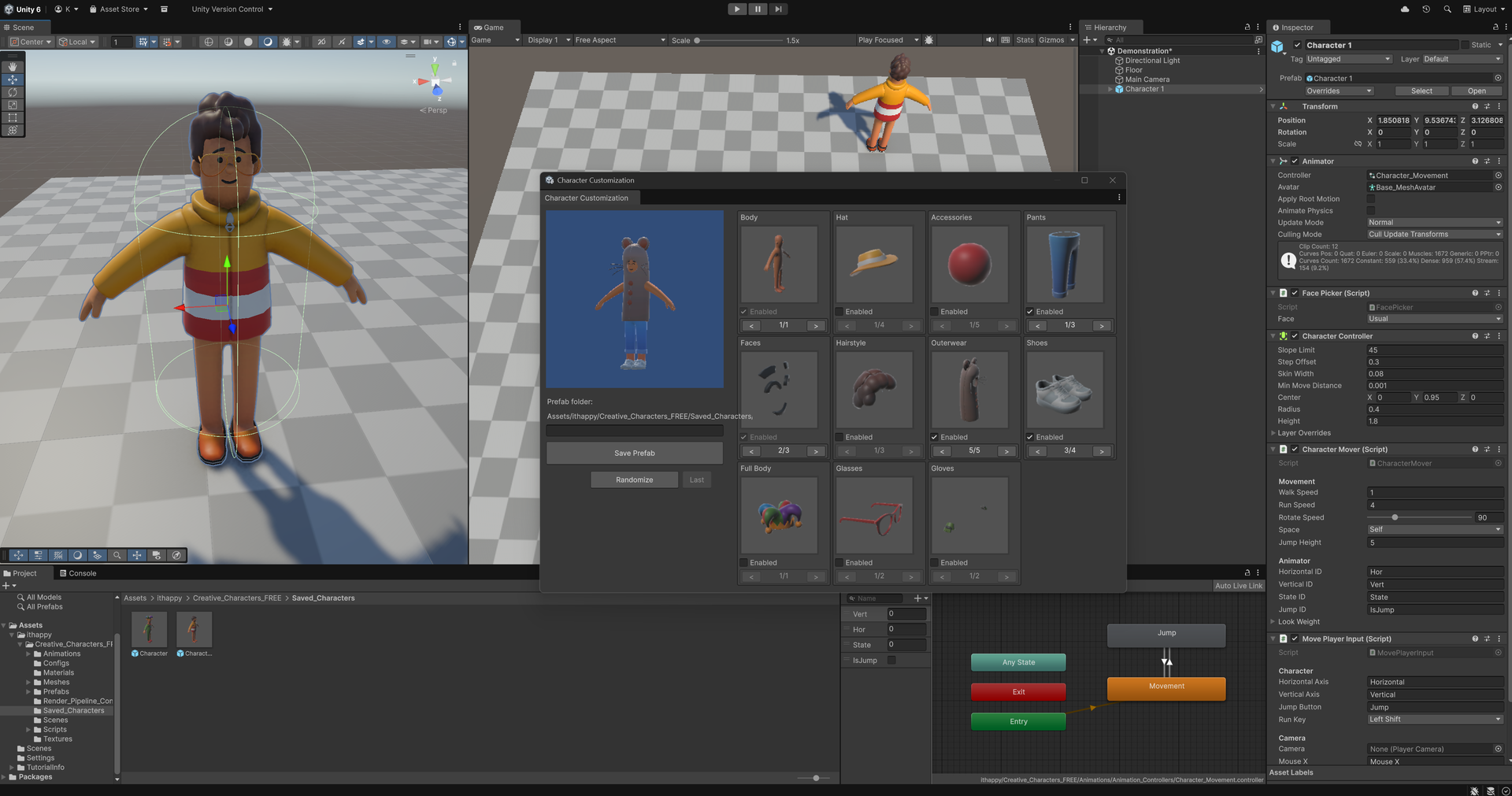Select the Rotate tool in Scene view
Viewport: 1512px width, 796px height.
[13, 92]
